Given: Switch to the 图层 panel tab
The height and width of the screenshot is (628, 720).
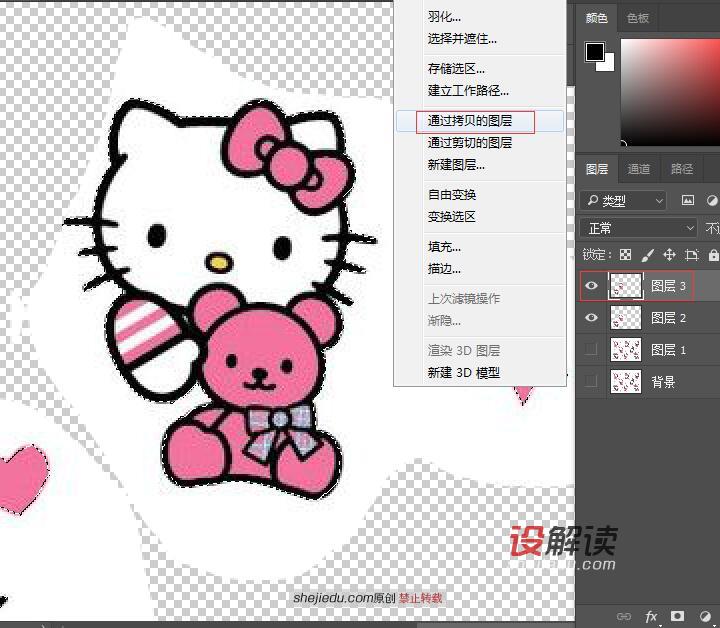Looking at the screenshot, I should (x=597, y=169).
